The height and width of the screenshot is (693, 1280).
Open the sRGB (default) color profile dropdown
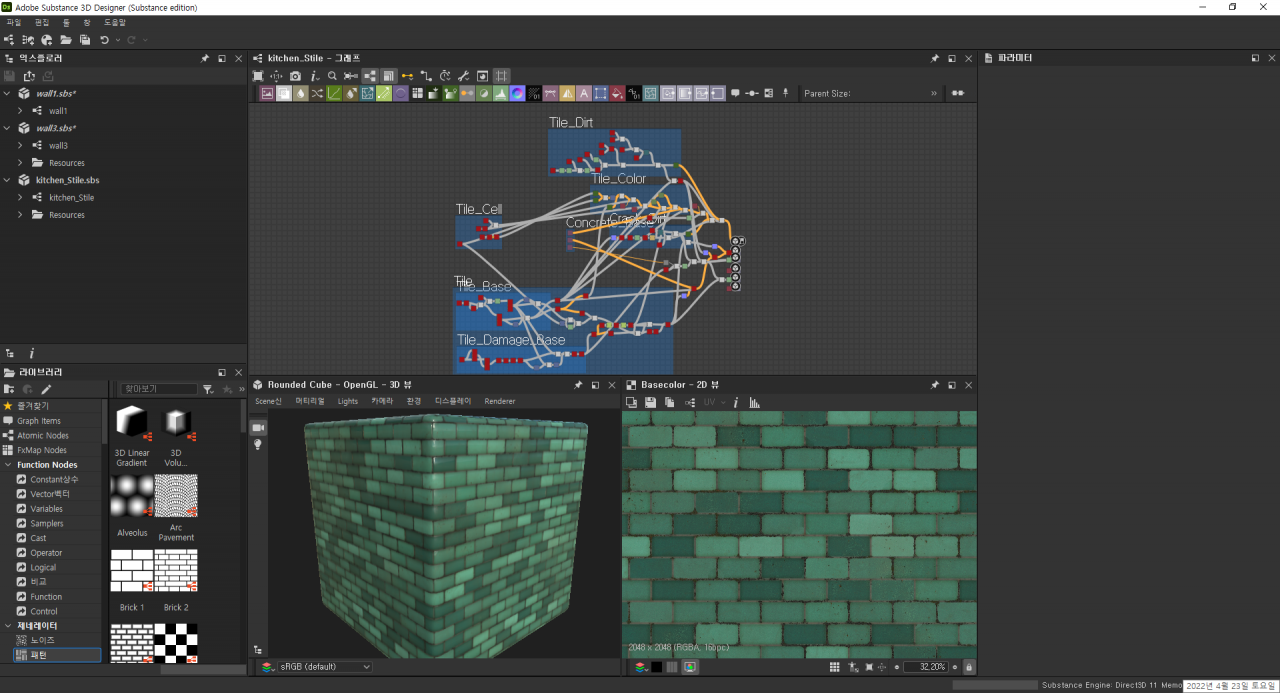pyautogui.click(x=316, y=667)
